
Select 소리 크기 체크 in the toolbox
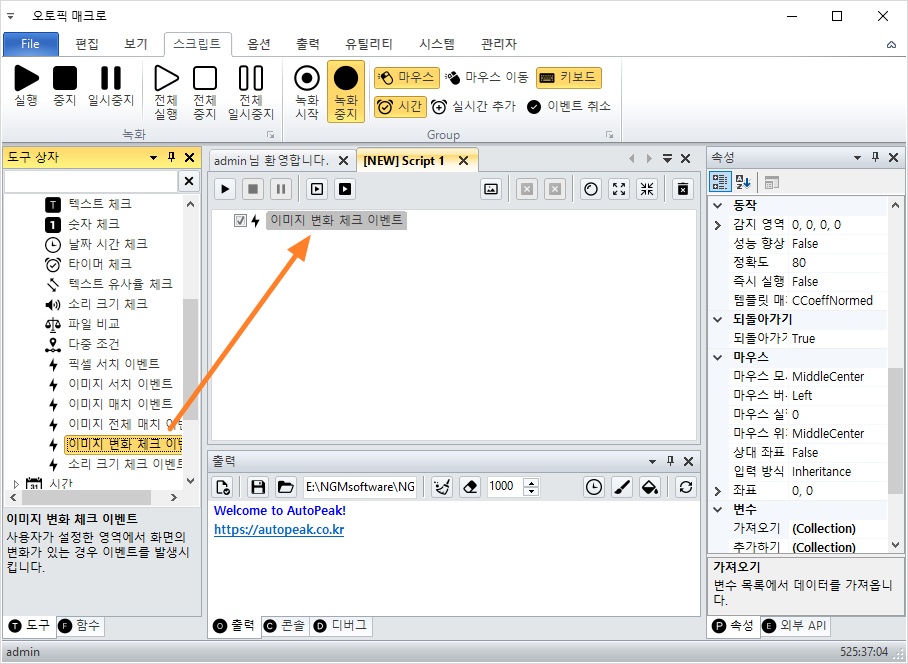(108, 304)
